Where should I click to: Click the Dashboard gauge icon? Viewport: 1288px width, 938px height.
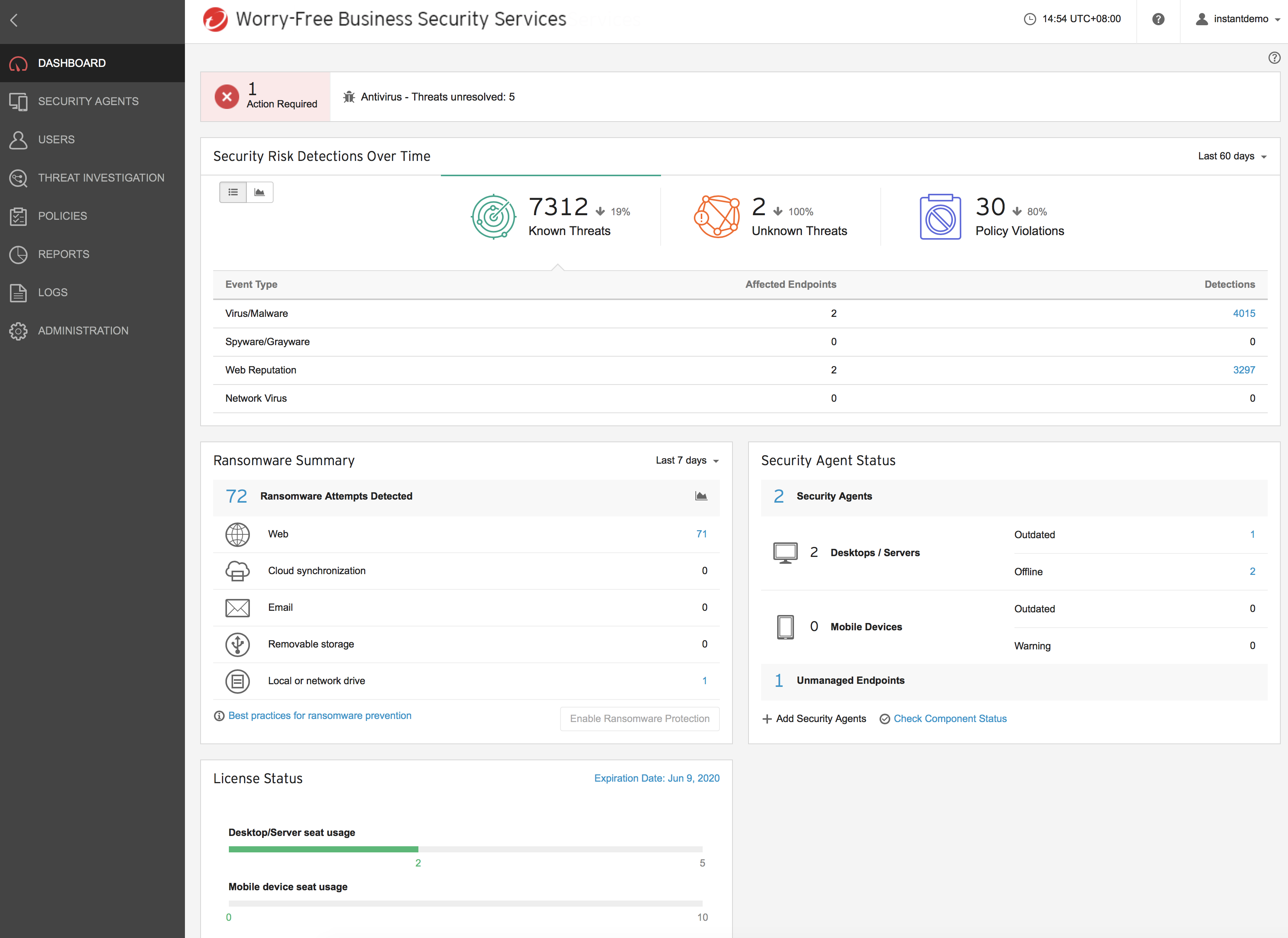(18, 63)
